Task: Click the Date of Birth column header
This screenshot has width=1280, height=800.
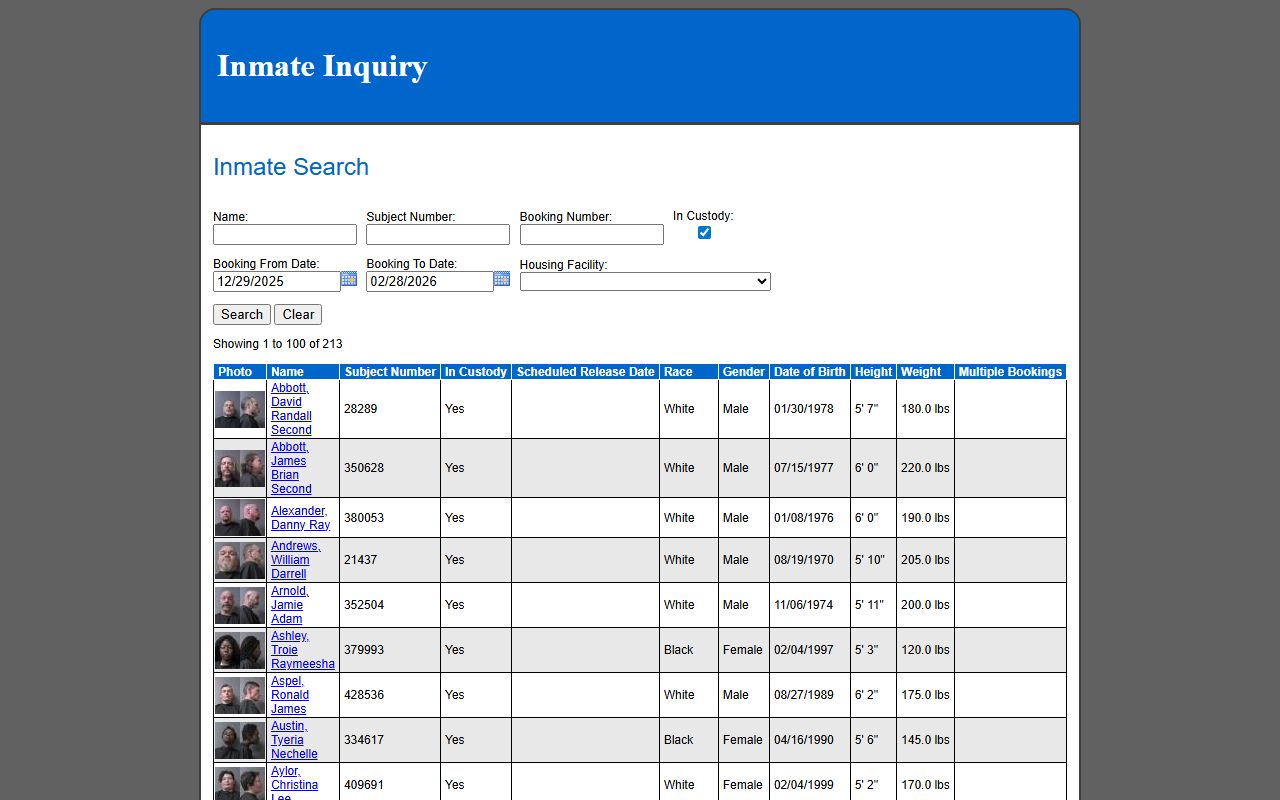Action: [810, 372]
